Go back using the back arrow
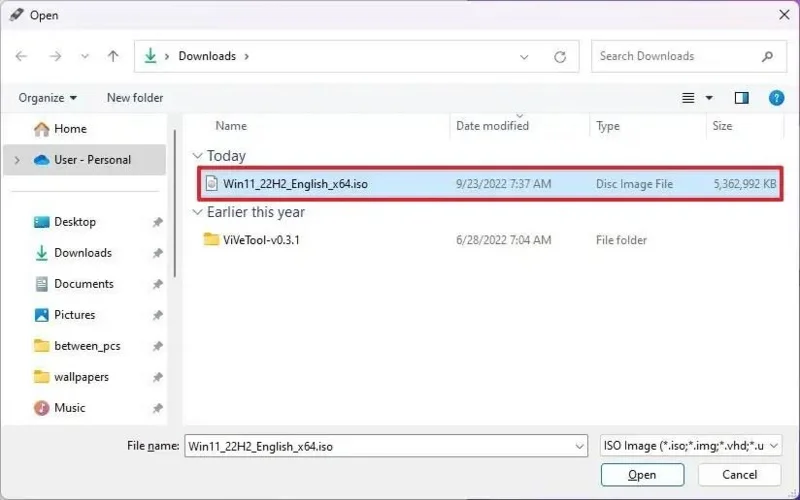This screenshot has height=500, width=800. click(21, 56)
